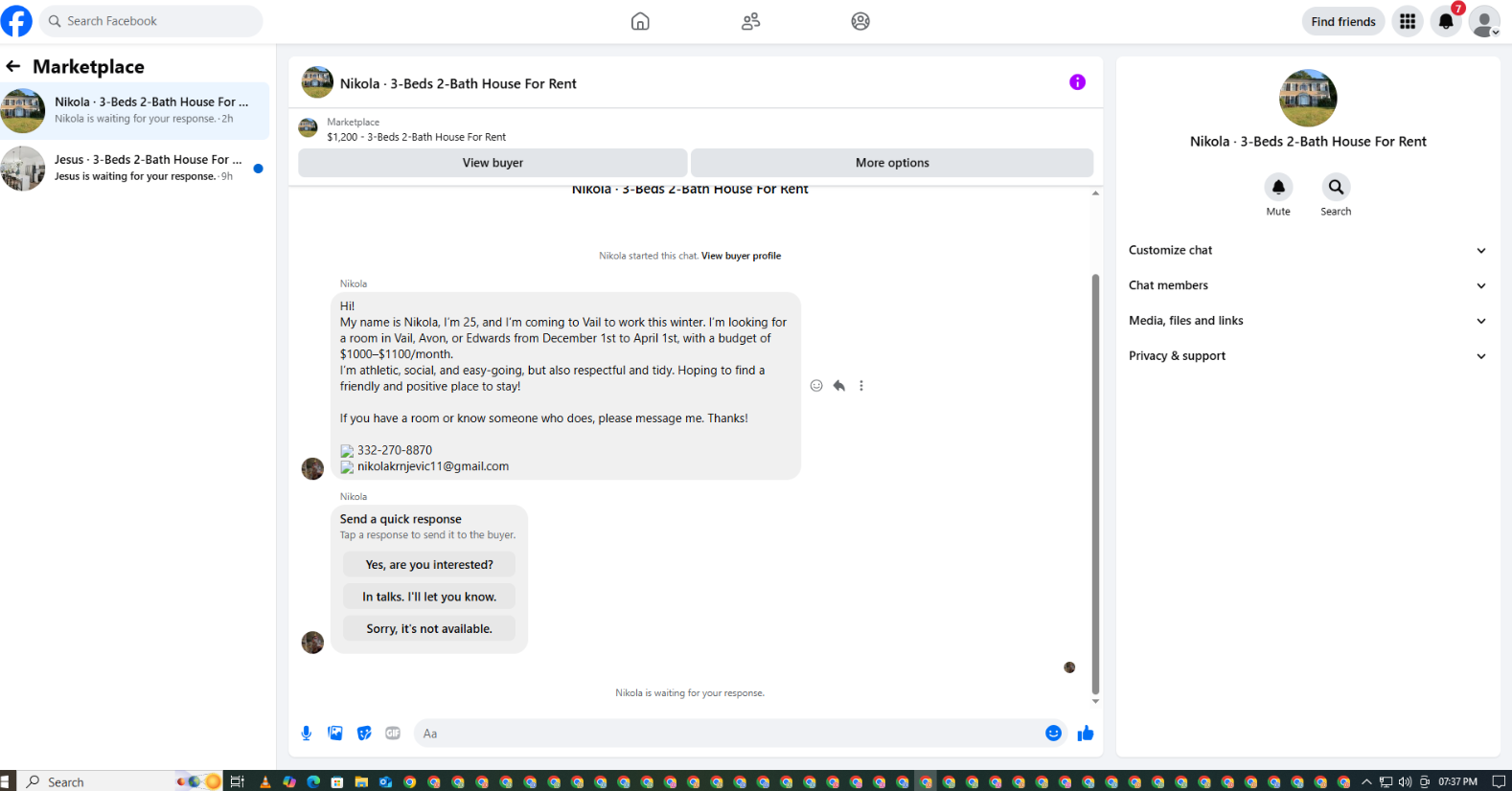Image resolution: width=1512 pixels, height=791 pixels.
Task: Focus the message text box
Action: click(x=728, y=734)
